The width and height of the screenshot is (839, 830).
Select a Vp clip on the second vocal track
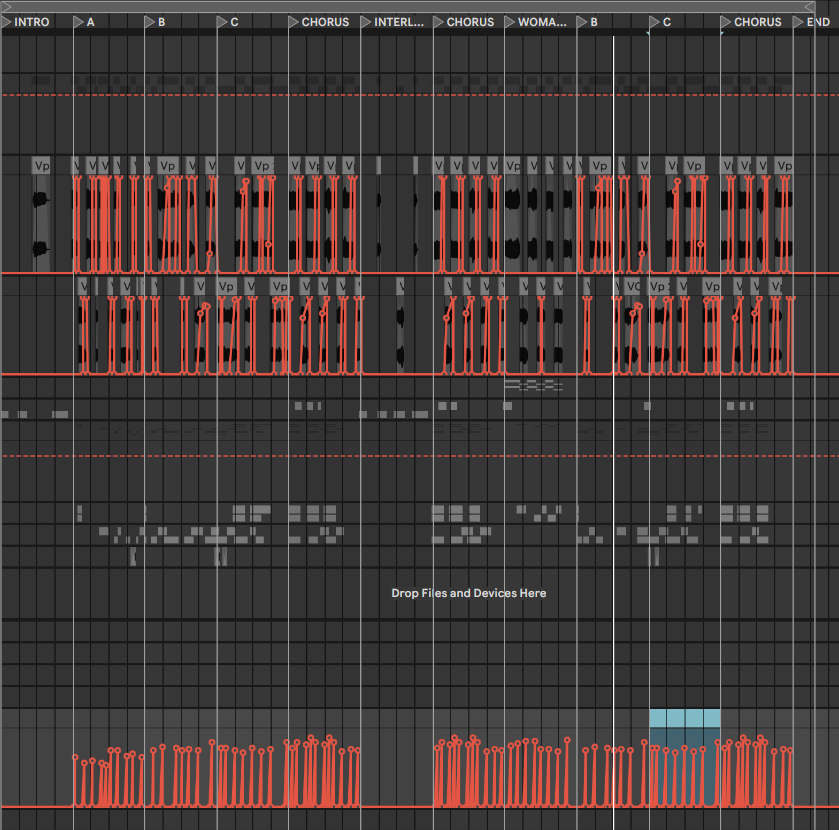pos(224,286)
